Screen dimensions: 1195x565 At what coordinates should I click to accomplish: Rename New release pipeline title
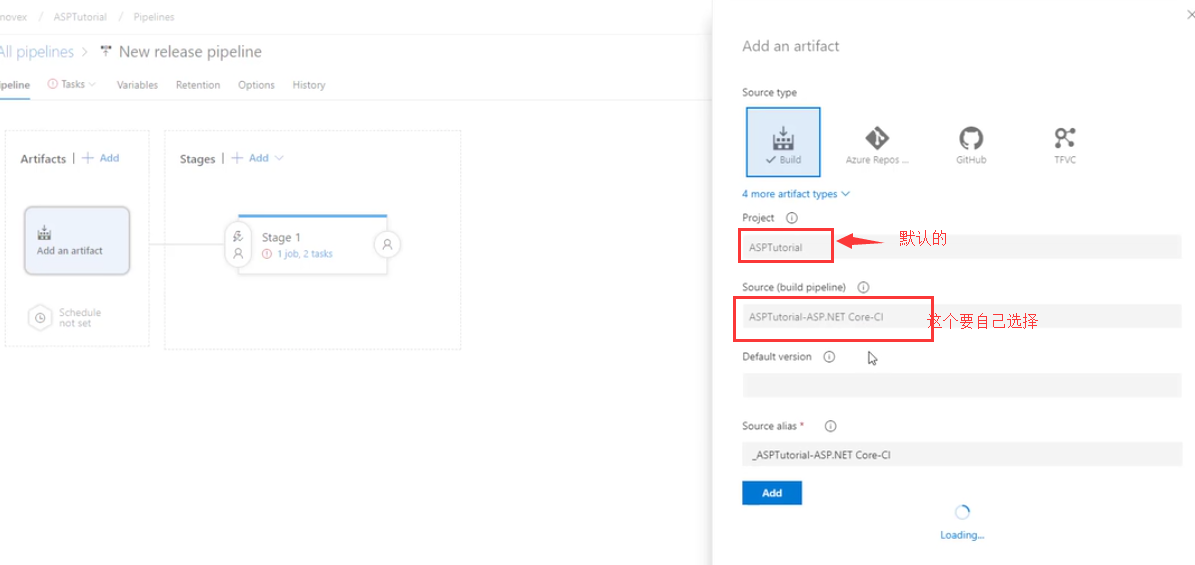click(191, 52)
